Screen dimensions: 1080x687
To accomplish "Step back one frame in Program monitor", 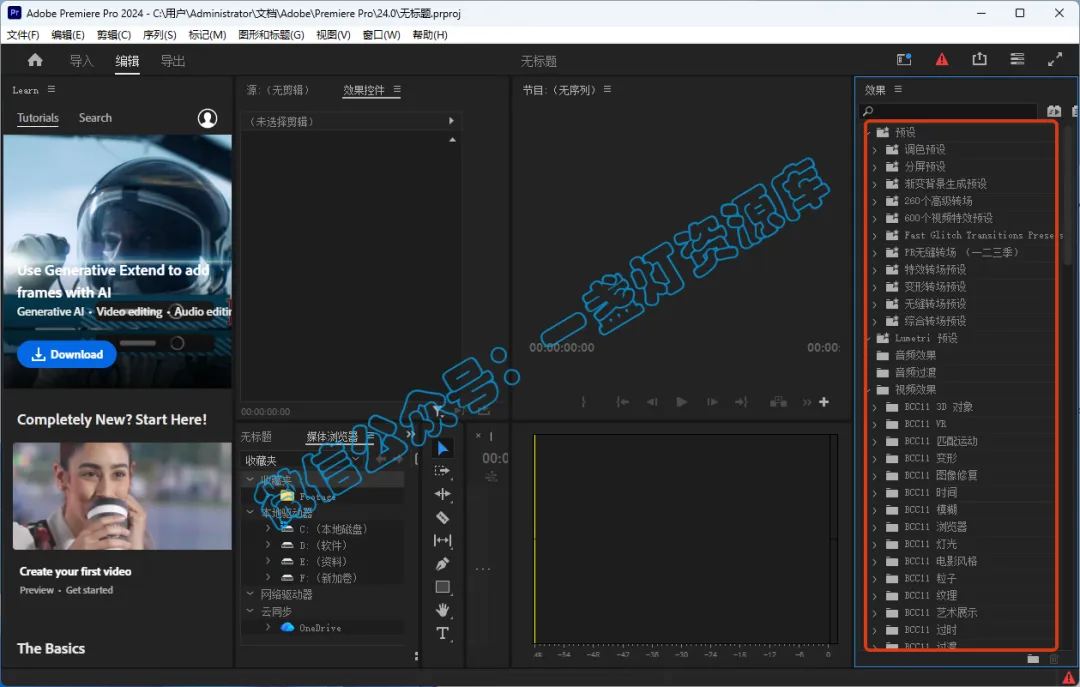I will point(652,402).
